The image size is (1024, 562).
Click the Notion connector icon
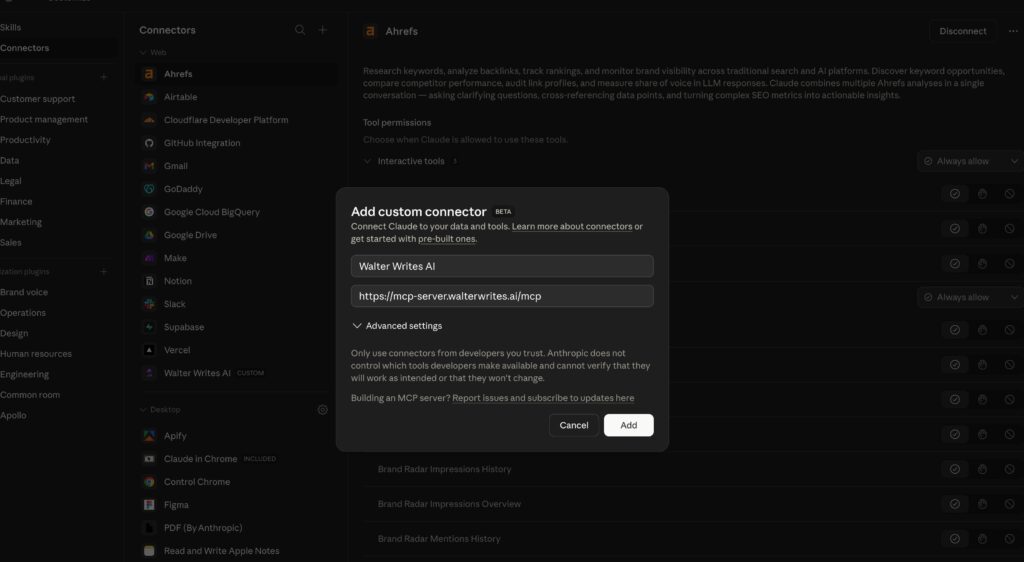149,281
